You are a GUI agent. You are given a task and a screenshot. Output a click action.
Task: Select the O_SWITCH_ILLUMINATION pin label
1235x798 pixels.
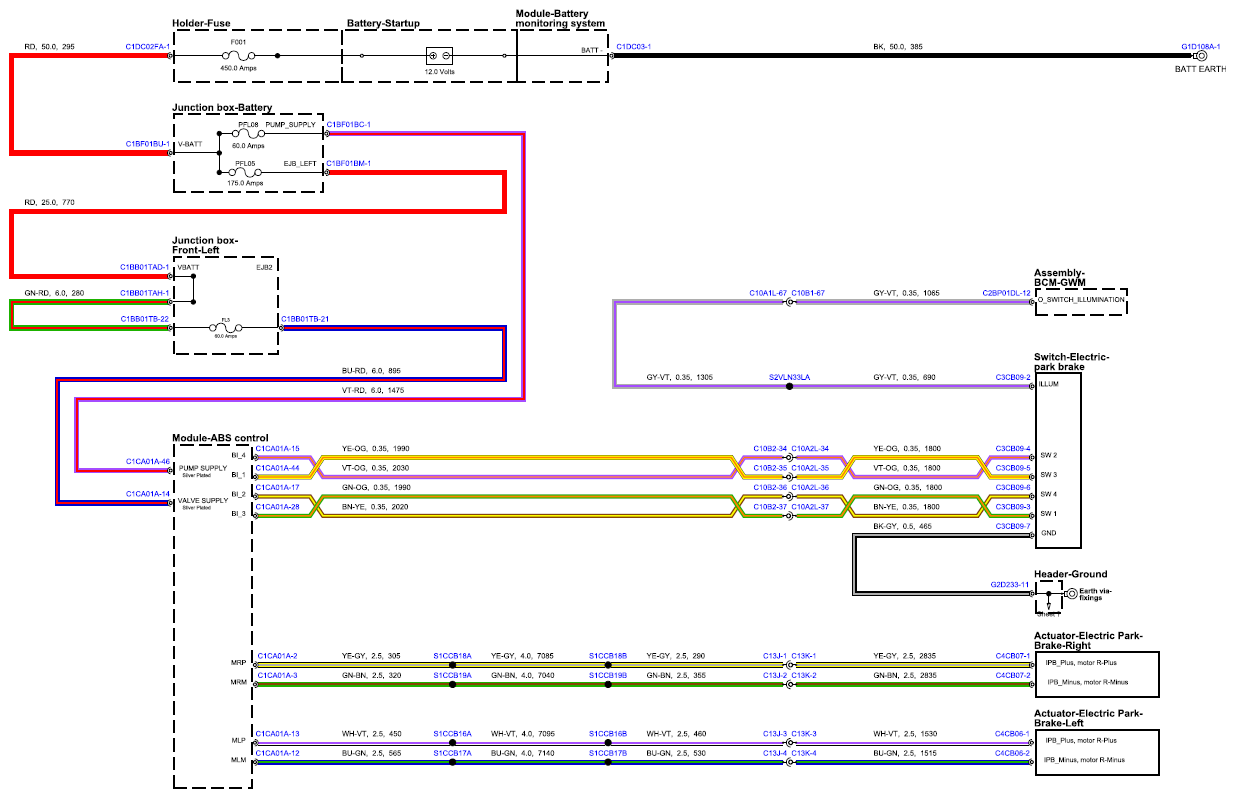coord(1081,299)
